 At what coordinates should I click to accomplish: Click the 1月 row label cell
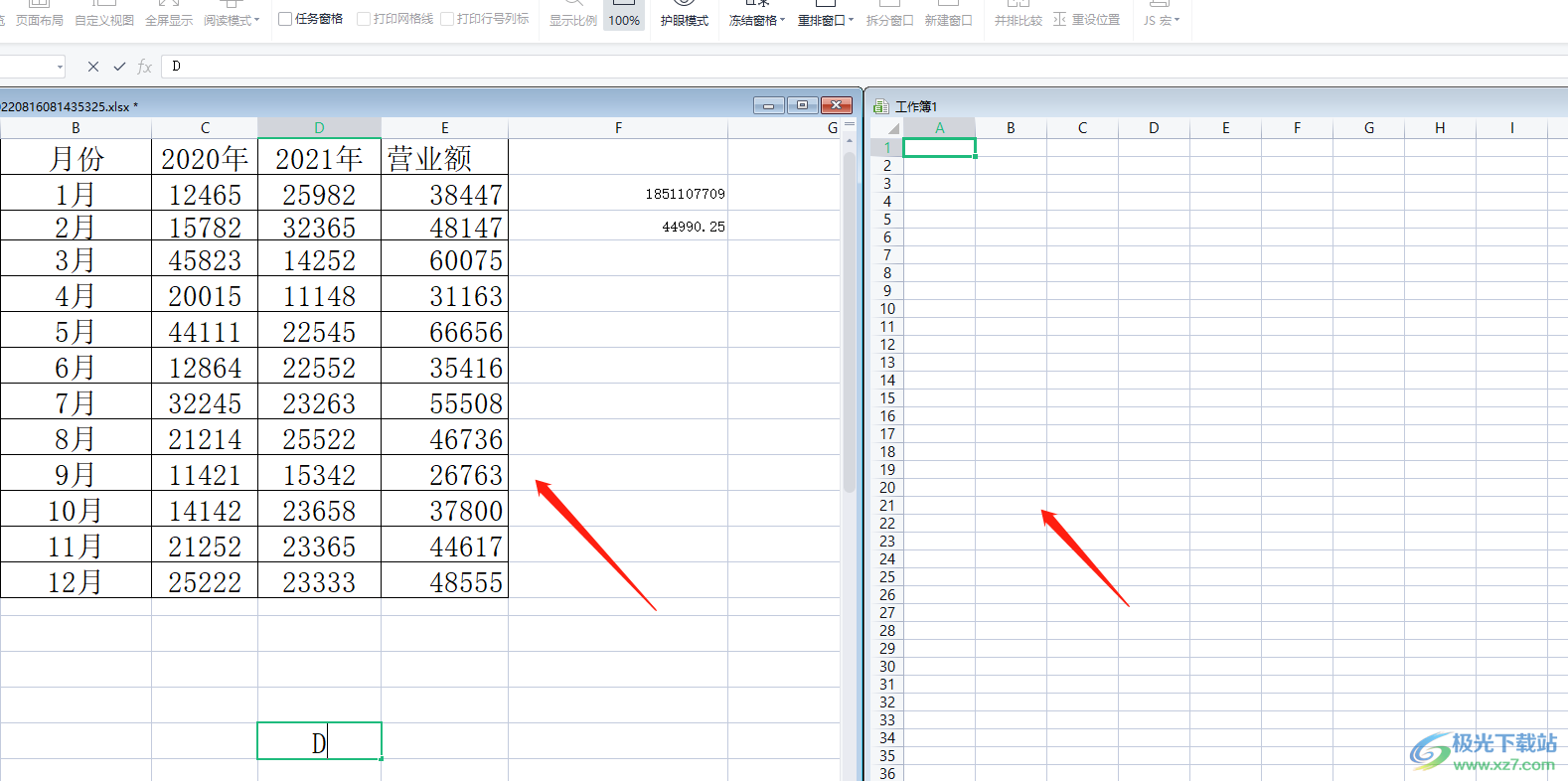[76, 194]
